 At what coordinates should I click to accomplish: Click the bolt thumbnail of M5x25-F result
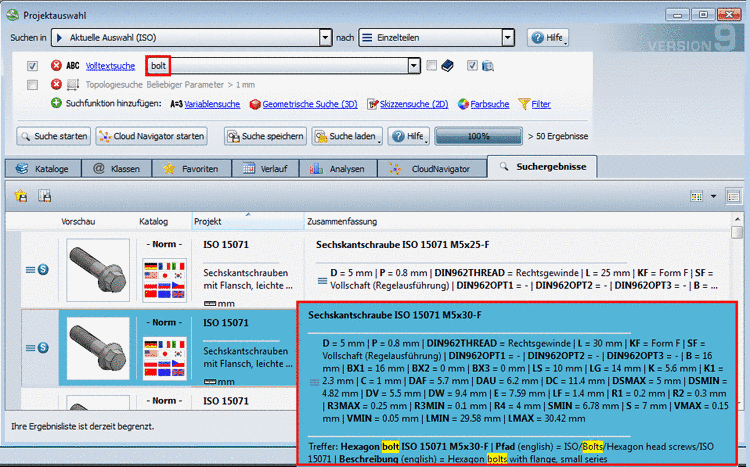[98, 270]
